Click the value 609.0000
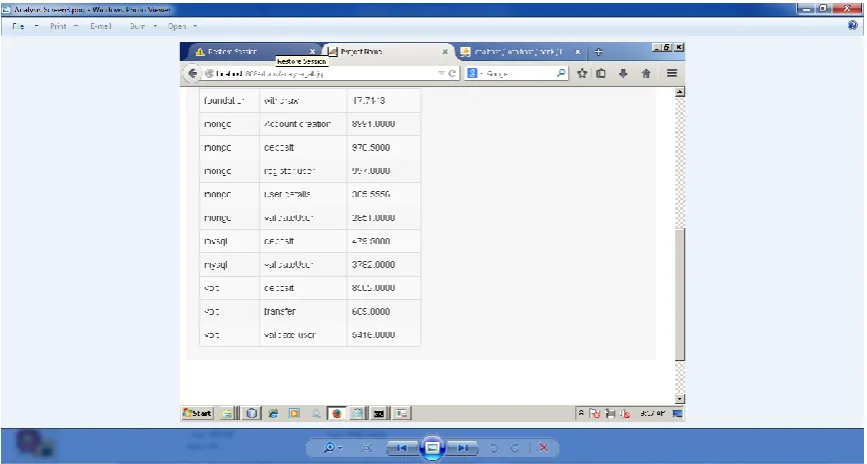This screenshot has height=464, width=867. (371, 311)
